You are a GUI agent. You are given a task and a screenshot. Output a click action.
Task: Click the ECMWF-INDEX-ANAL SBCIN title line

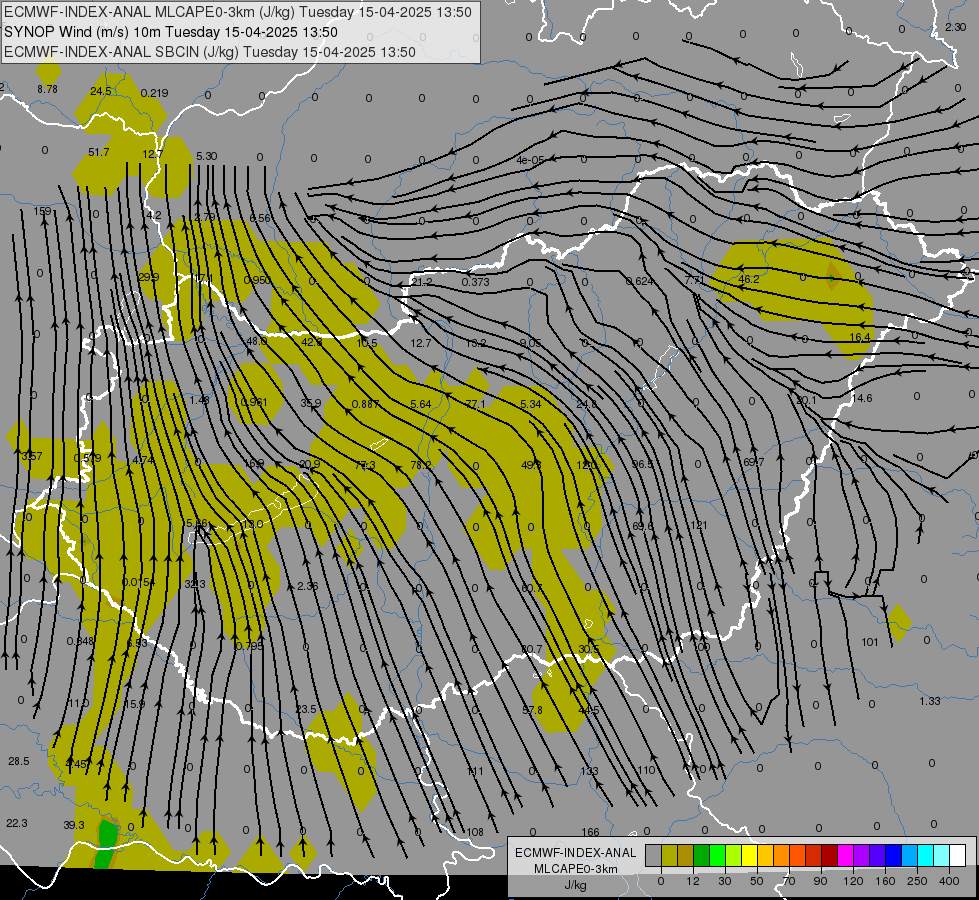pos(210,52)
